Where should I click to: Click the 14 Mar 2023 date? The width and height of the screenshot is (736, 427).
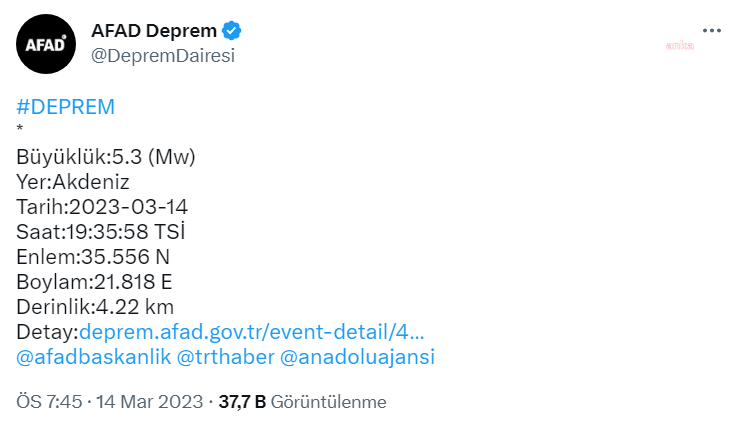(150, 402)
